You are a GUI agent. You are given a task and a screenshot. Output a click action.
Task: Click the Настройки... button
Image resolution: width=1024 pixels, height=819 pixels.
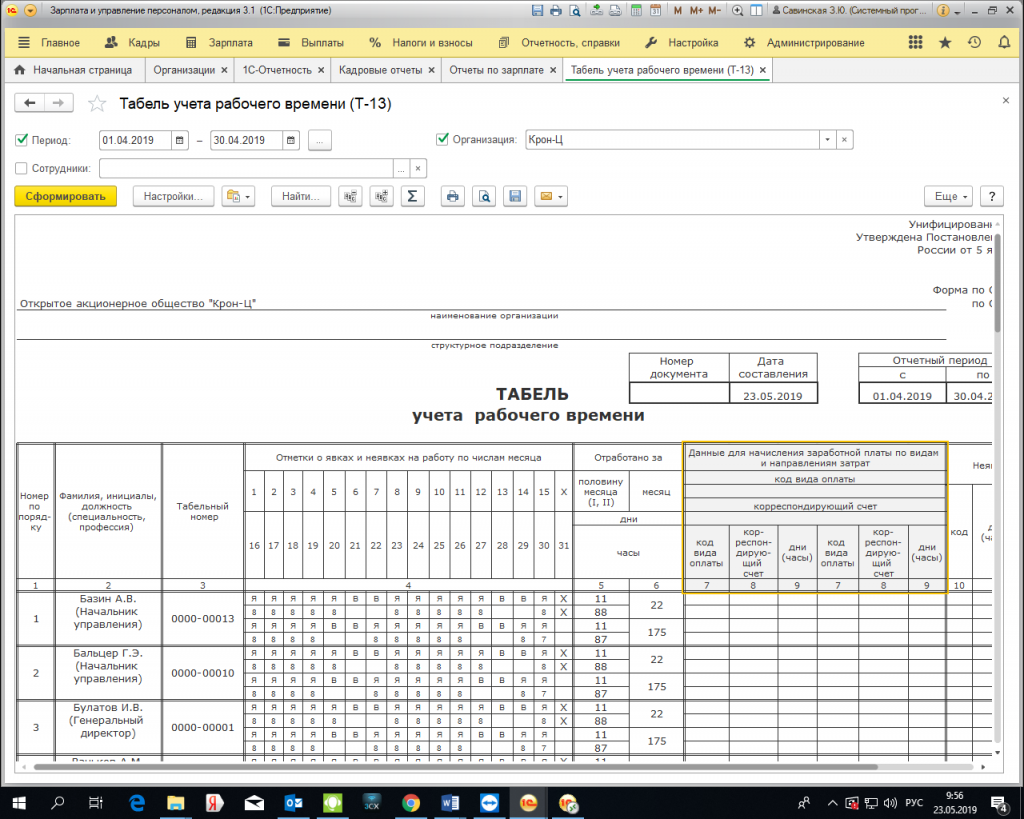[173, 197]
